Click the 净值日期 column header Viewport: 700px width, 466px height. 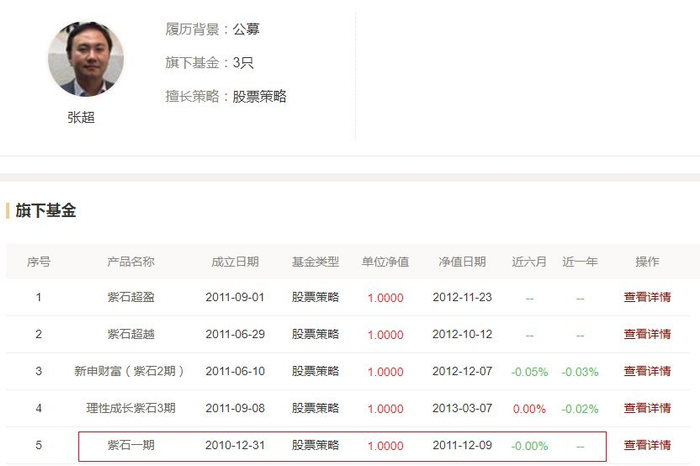[x=462, y=262]
